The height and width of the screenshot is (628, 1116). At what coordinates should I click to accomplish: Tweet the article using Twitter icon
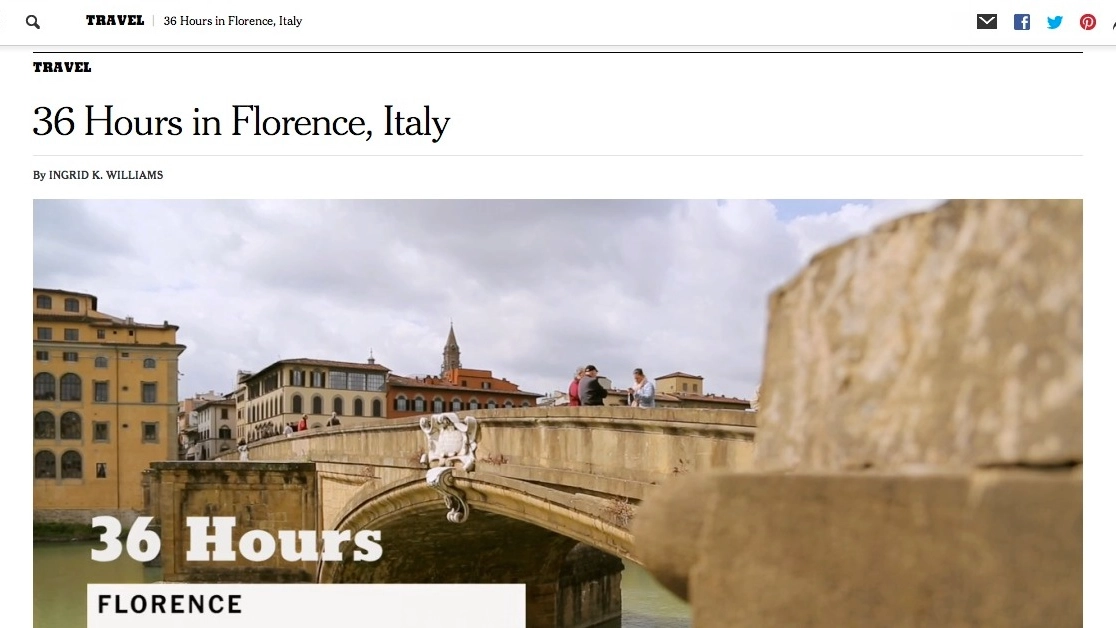(x=1055, y=22)
